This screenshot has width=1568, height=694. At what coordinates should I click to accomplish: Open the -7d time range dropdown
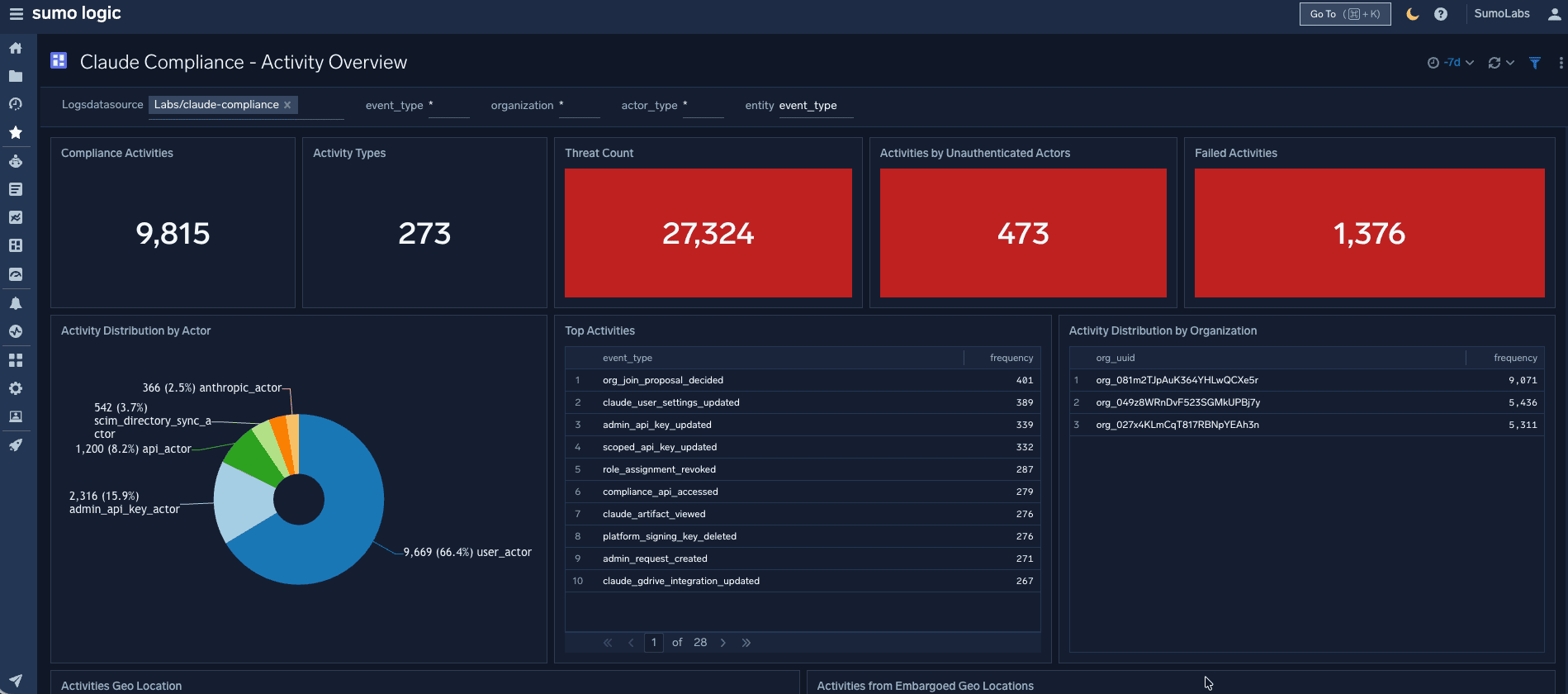tap(1458, 63)
